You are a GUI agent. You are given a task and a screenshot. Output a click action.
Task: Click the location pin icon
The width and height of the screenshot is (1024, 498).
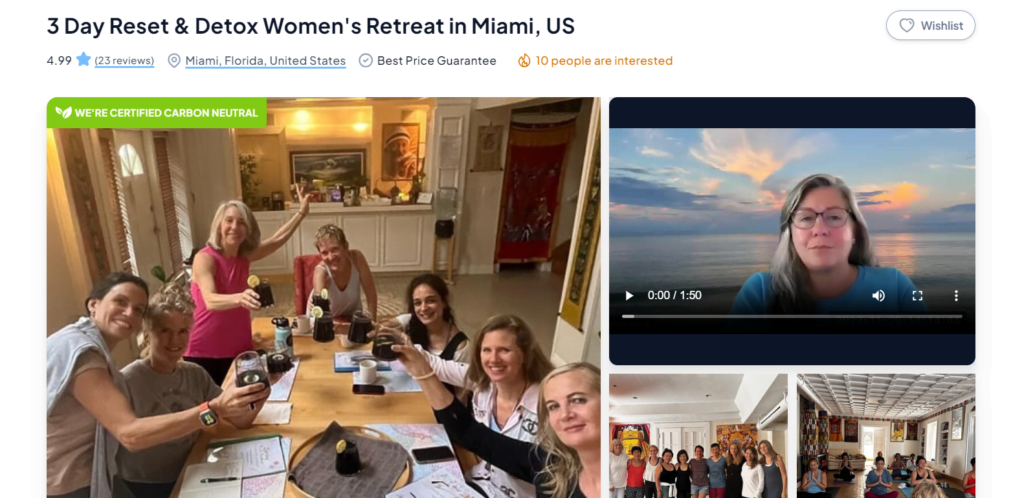pyautogui.click(x=174, y=61)
